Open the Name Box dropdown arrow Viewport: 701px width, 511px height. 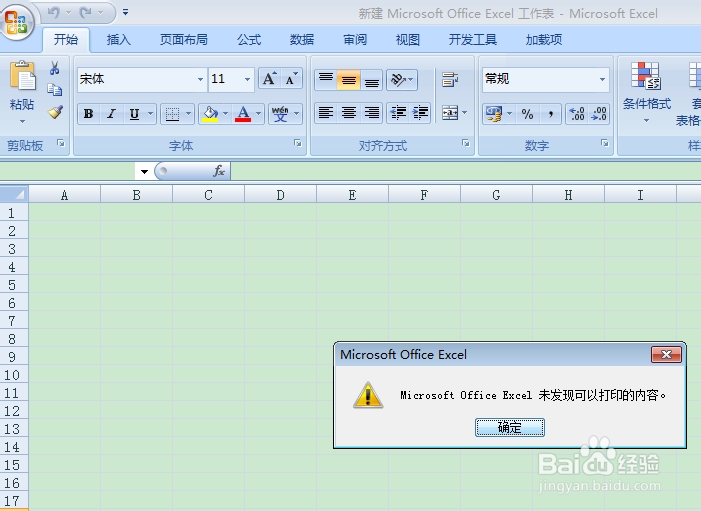(144, 171)
